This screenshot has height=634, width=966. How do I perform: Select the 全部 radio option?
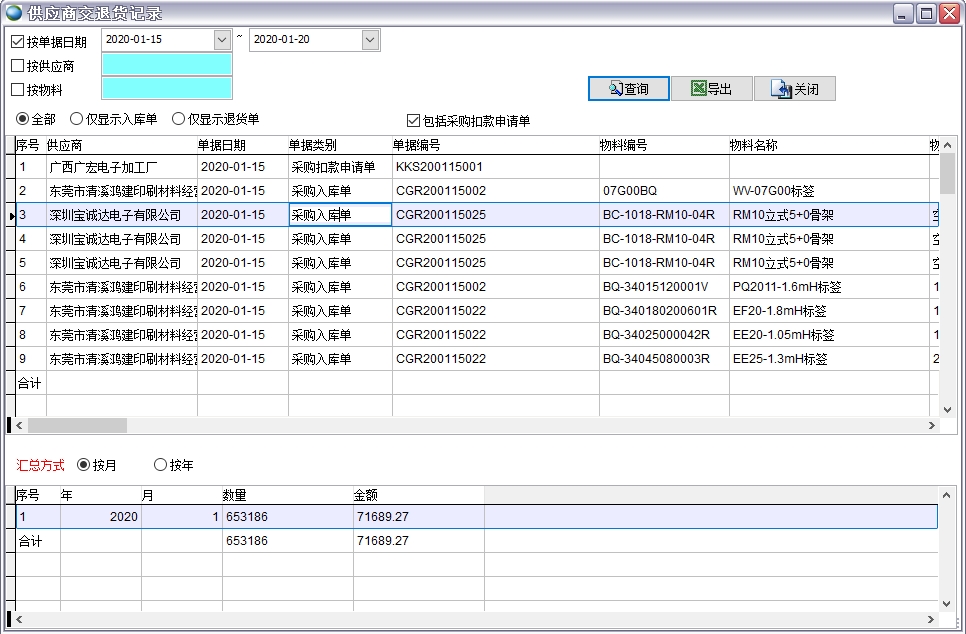pyautogui.click(x=23, y=119)
